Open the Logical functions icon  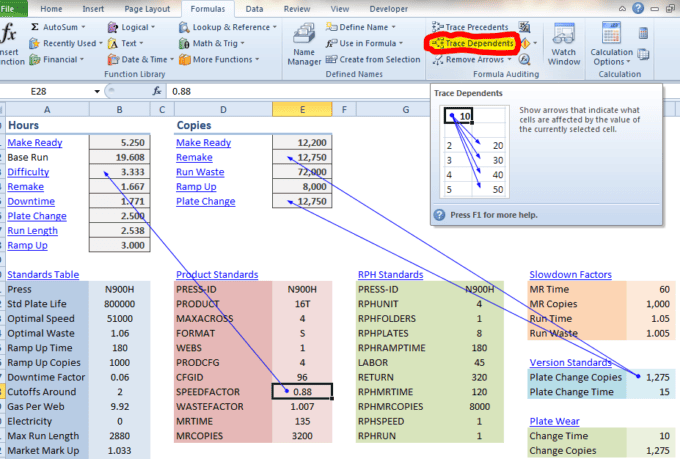click(x=112, y=27)
